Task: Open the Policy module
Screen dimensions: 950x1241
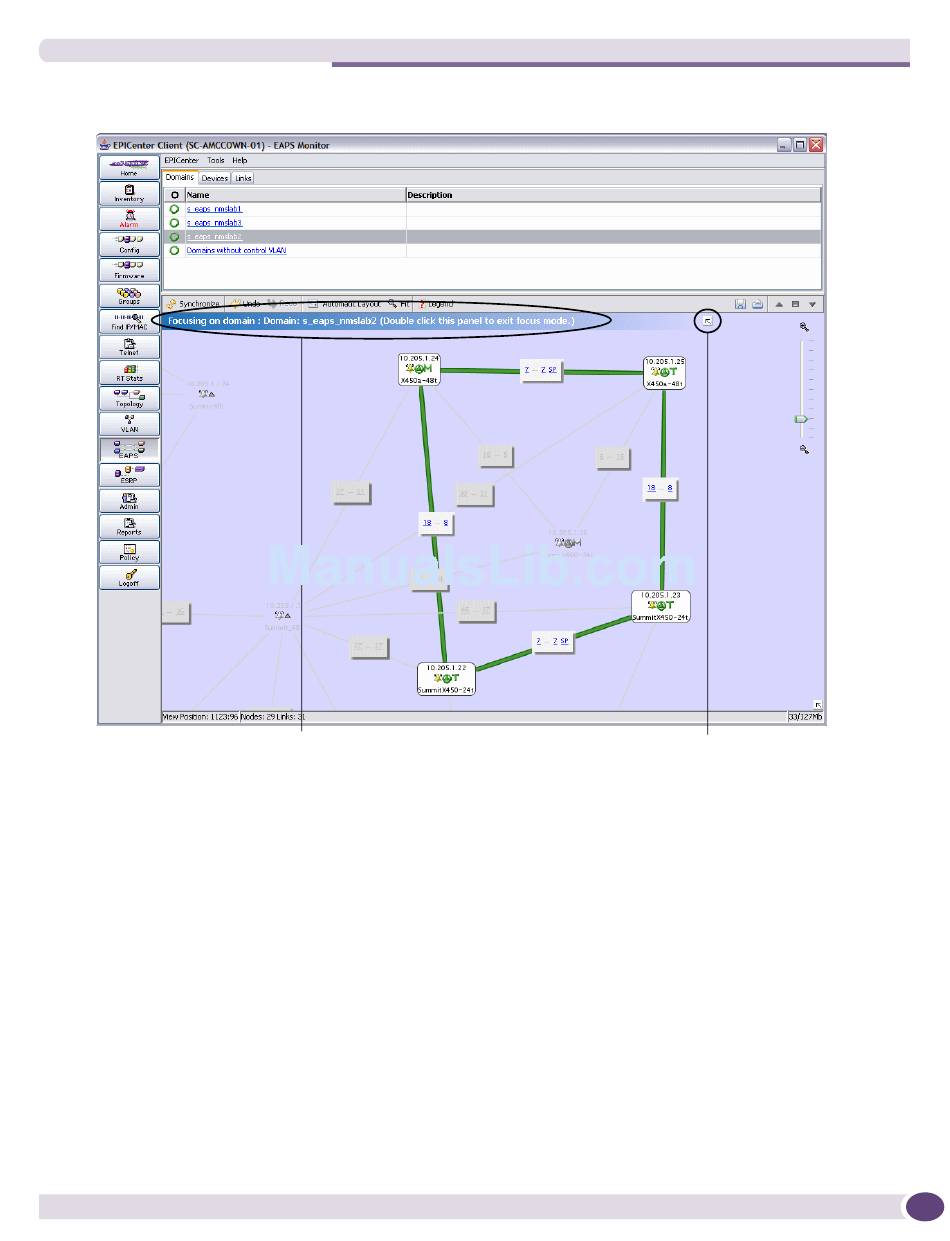Action: click(x=129, y=553)
